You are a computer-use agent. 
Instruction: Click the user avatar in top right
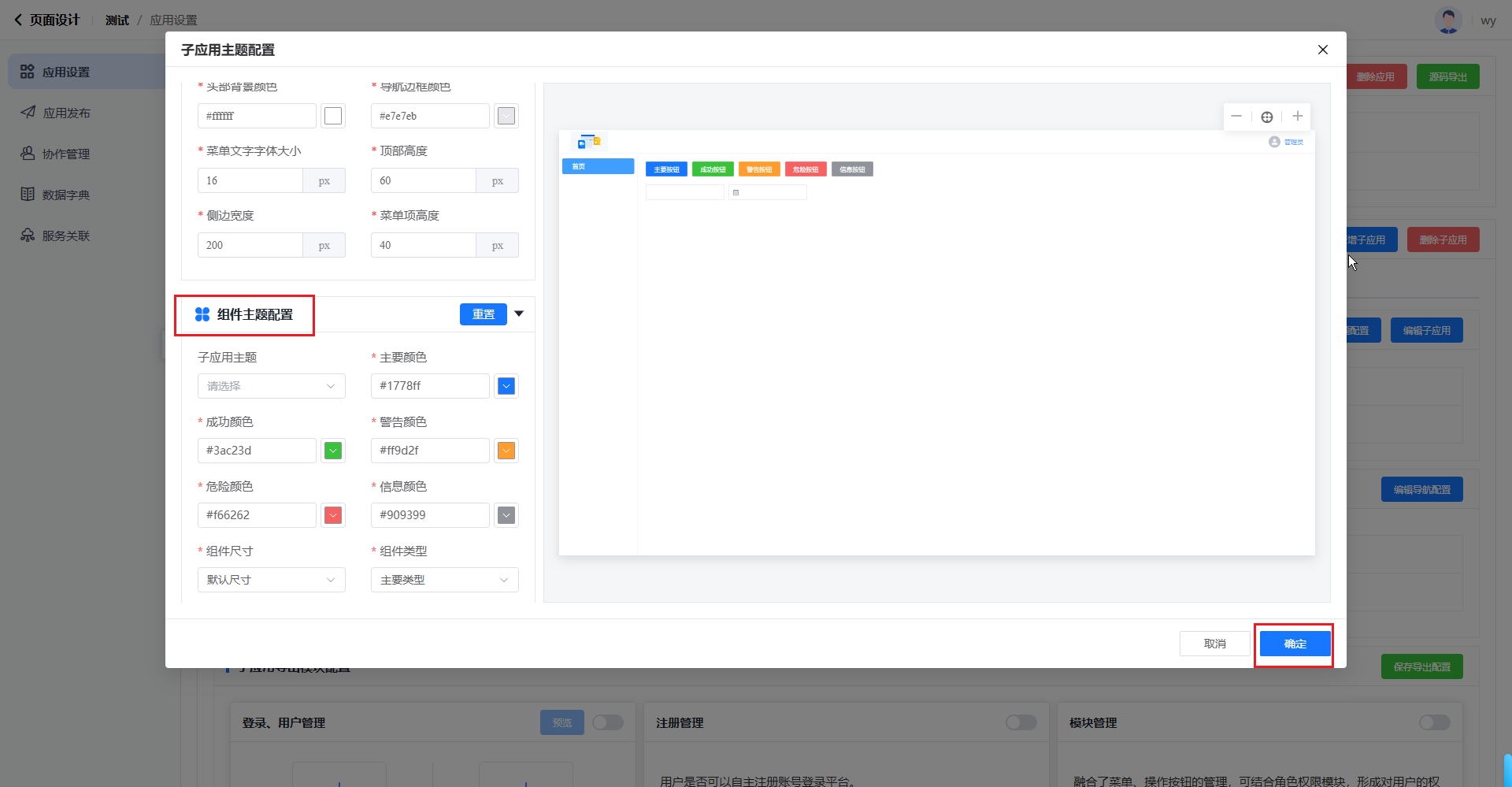coord(1447,20)
